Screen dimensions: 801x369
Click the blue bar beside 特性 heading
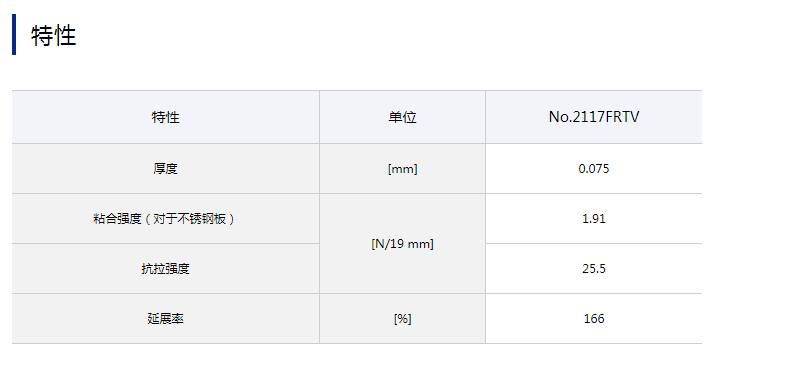click(14, 34)
